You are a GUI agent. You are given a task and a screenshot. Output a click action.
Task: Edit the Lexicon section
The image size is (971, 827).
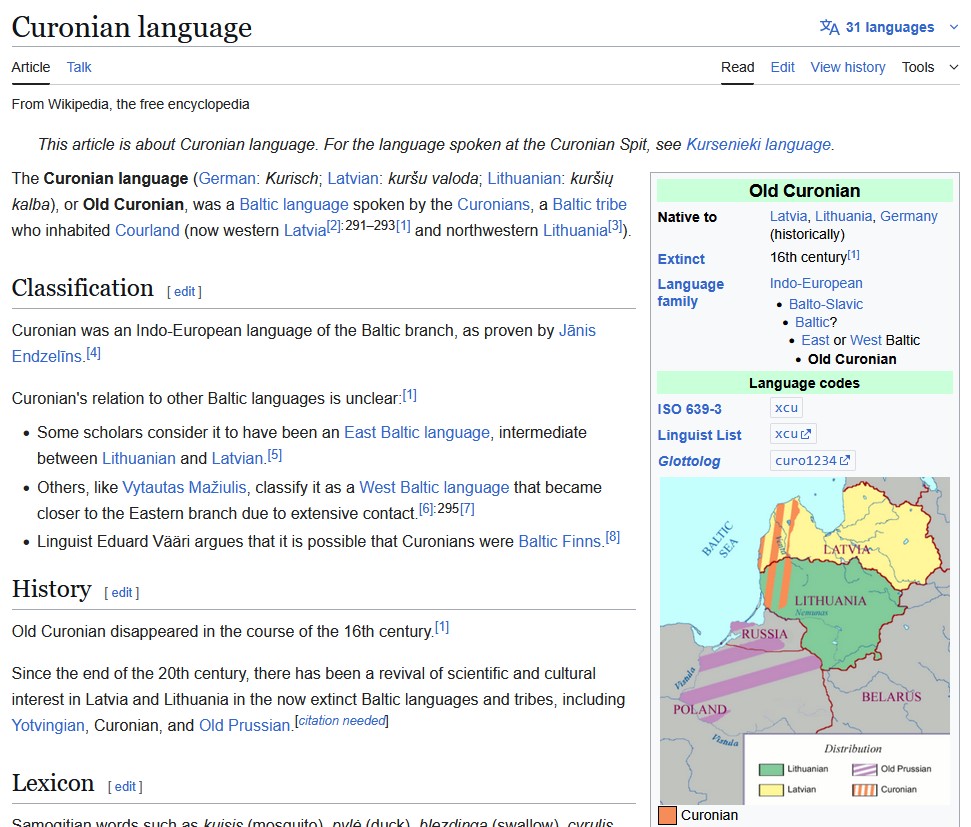(x=125, y=787)
